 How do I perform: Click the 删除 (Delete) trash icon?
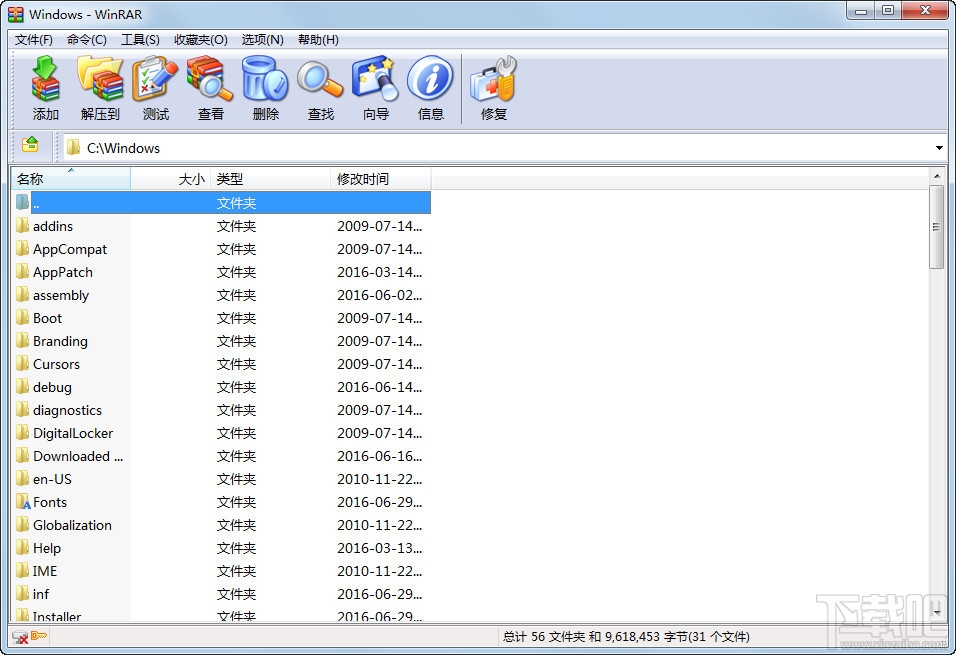coord(265,88)
